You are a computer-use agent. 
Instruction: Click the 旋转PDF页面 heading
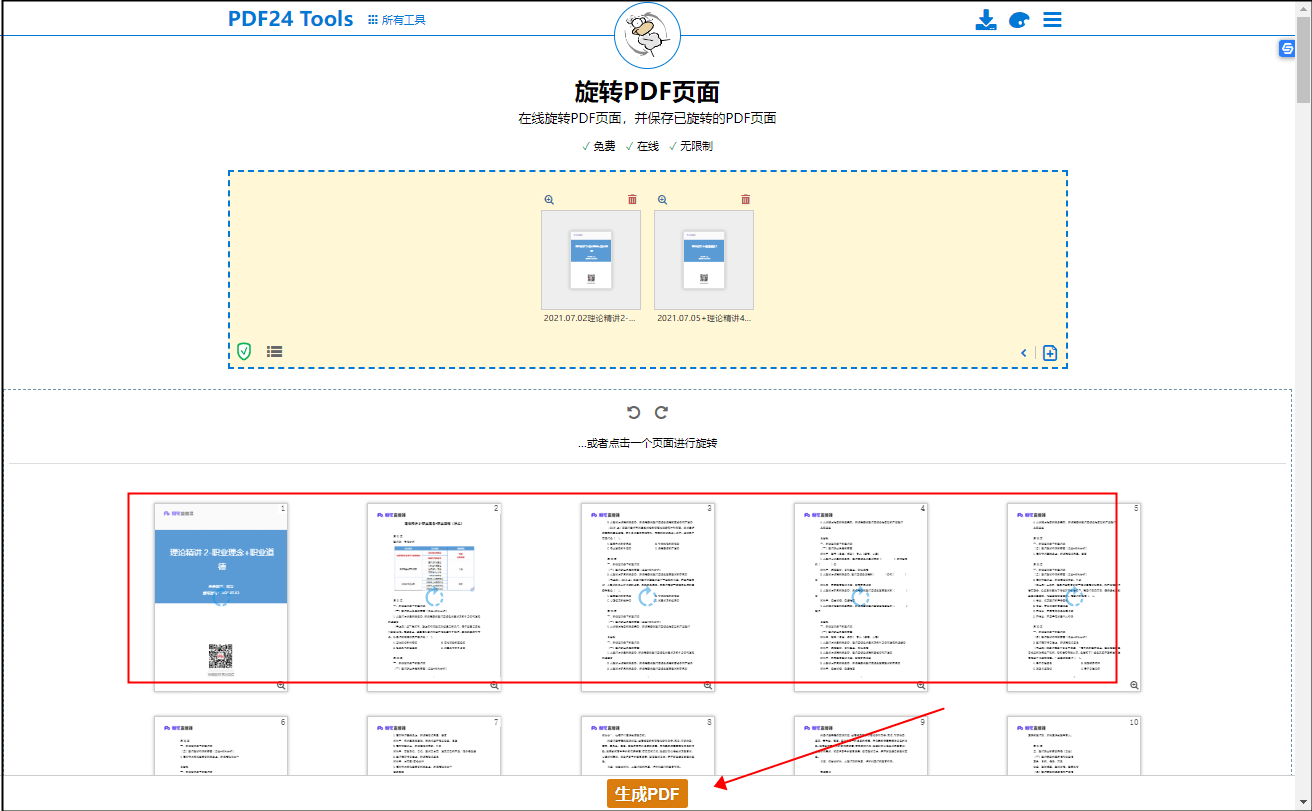click(x=647, y=91)
